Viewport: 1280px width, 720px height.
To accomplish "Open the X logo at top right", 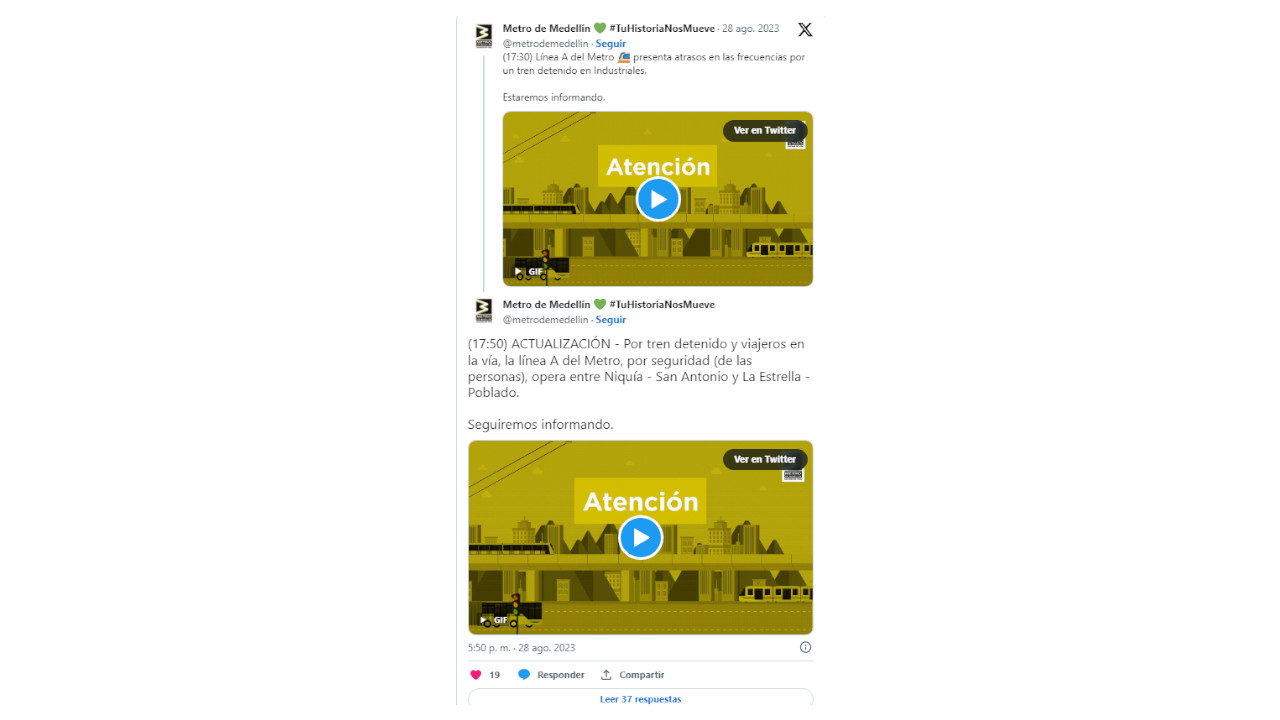I will pyautogui.click(x=805, y=30).
